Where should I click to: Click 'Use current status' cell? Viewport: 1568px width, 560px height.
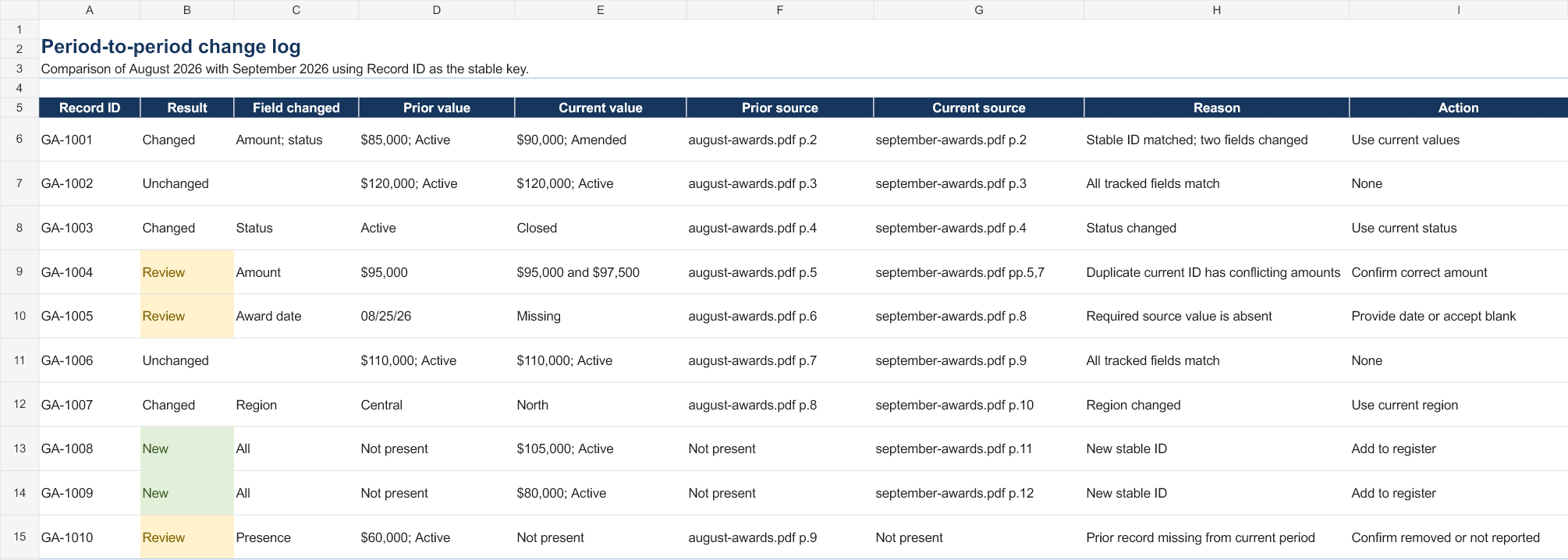[x=1459, y=228]
